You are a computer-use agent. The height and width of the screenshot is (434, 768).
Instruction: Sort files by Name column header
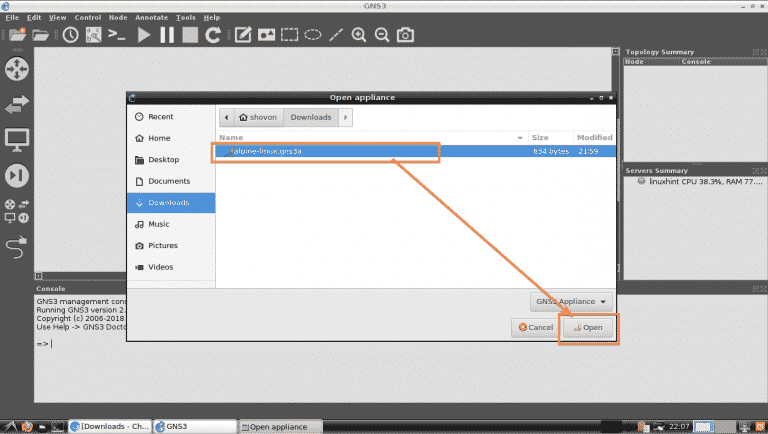pos(372,138)
